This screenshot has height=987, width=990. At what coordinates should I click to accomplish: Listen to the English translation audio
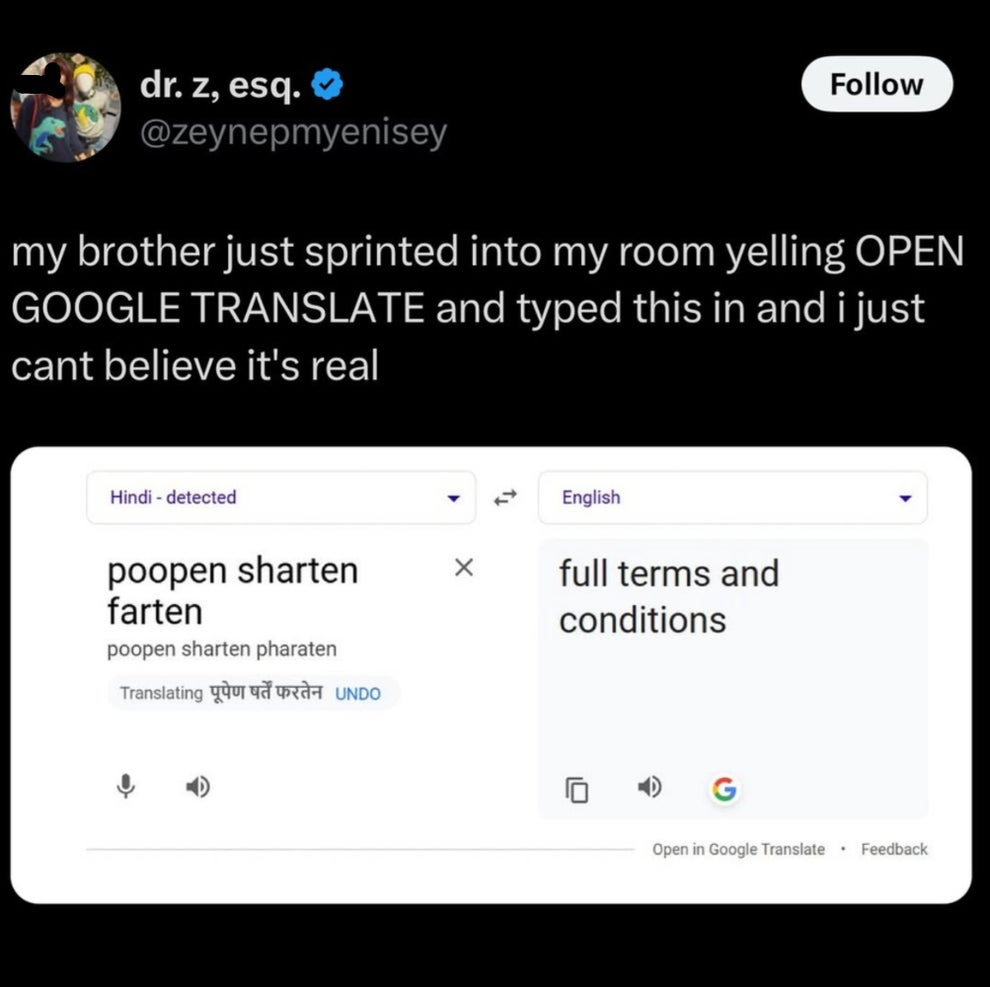click(x=650, y=788)
